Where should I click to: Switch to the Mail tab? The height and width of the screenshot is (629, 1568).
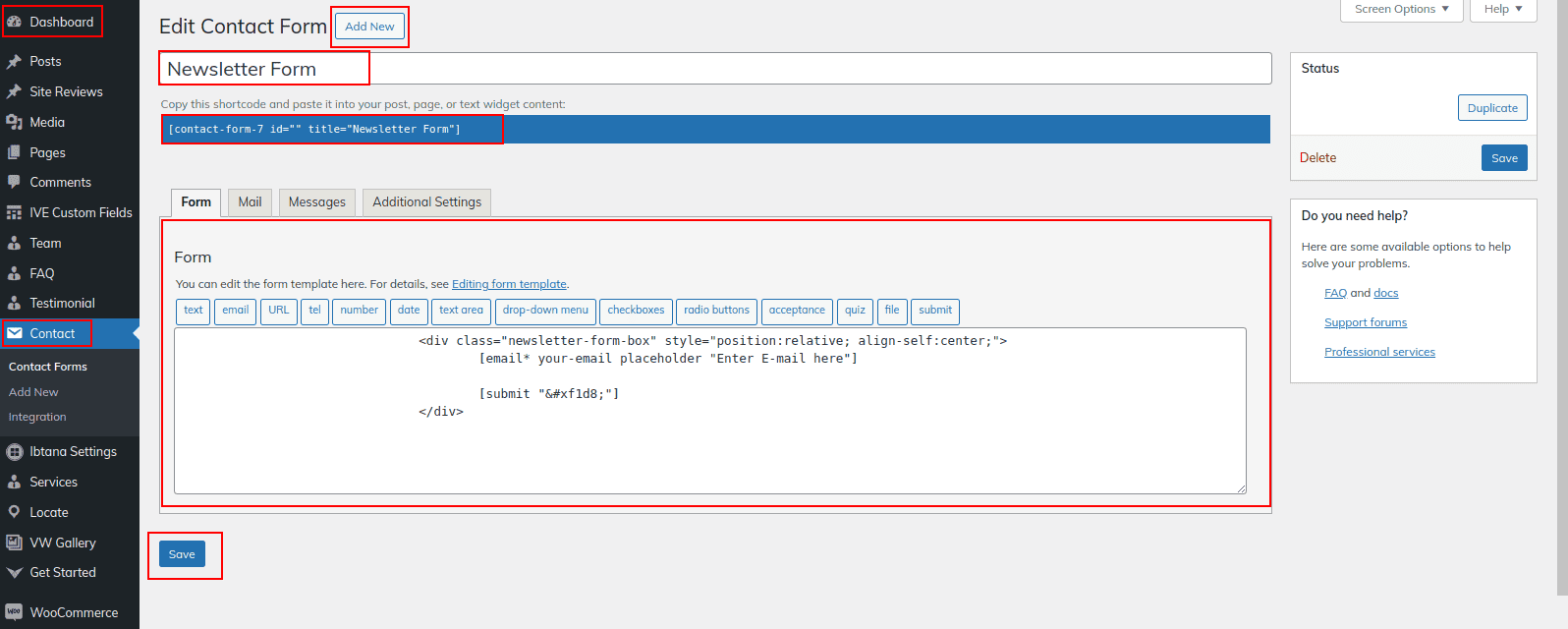[x=250, y=202]
